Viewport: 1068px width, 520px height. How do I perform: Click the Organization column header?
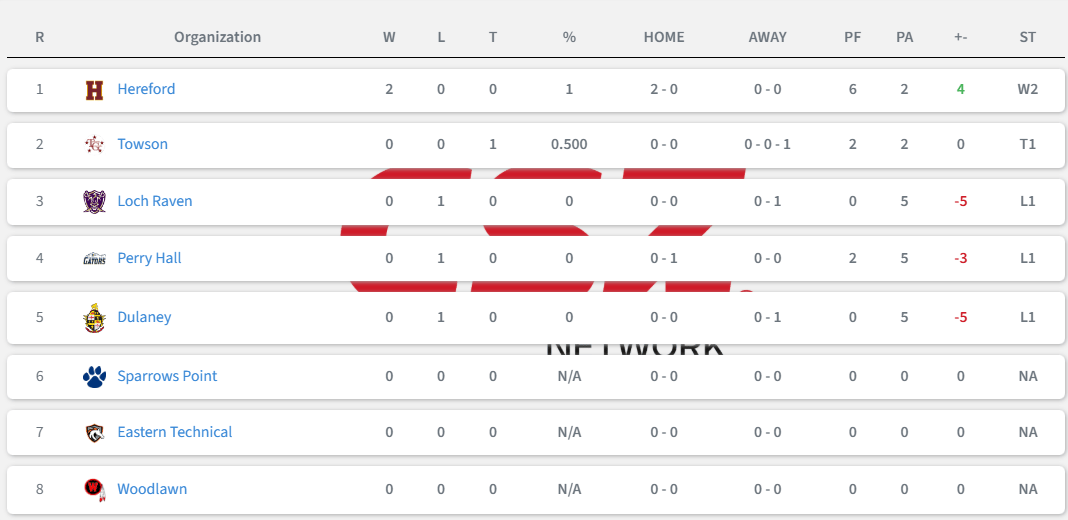tap(217, 37)
